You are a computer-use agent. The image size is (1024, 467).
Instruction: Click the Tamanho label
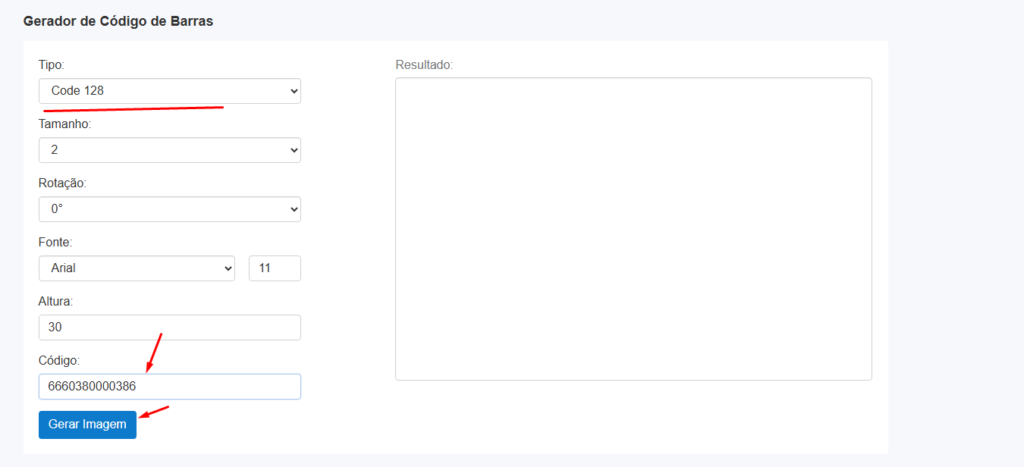[x=65, y=124]
